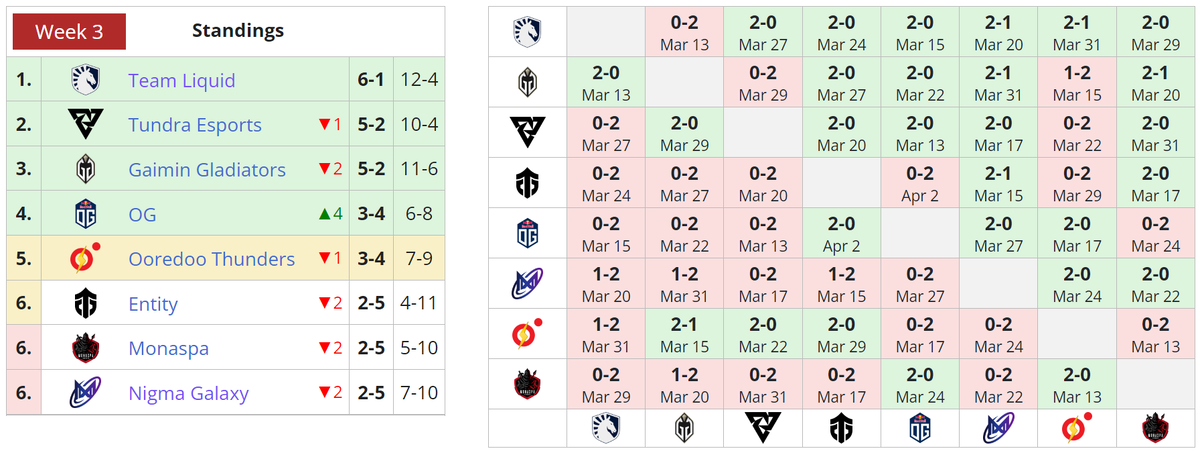The height and width of the screenshot is (457, 1200).
Task: Select Gaimin Gladiators logo in crosstable left column
Action: (527, 81)
